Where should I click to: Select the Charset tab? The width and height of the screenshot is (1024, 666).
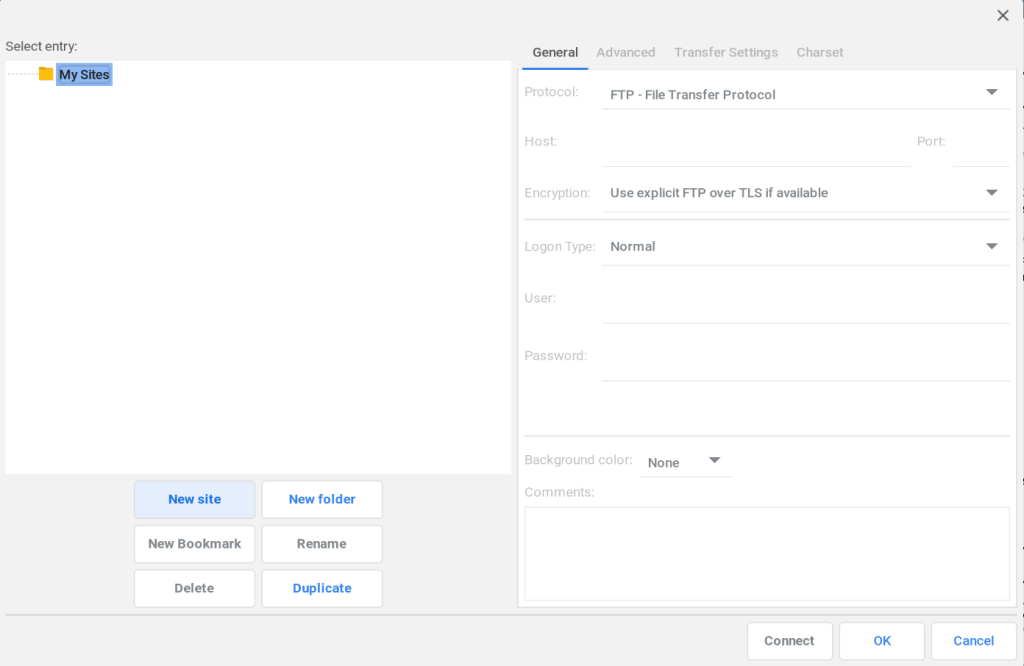[x=820, y=52]
